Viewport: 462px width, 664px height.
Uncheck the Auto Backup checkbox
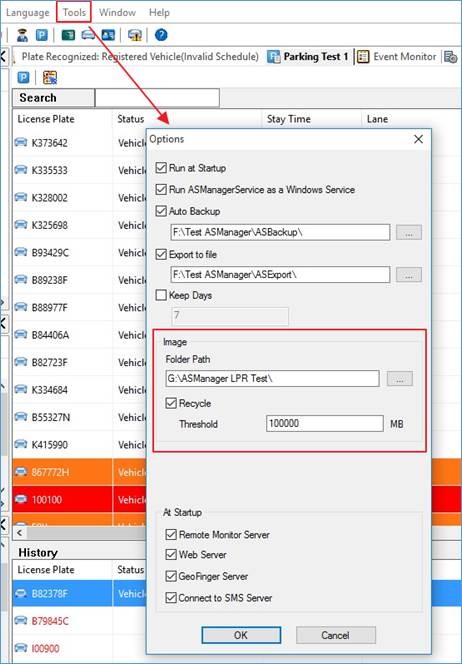[161, 211]
